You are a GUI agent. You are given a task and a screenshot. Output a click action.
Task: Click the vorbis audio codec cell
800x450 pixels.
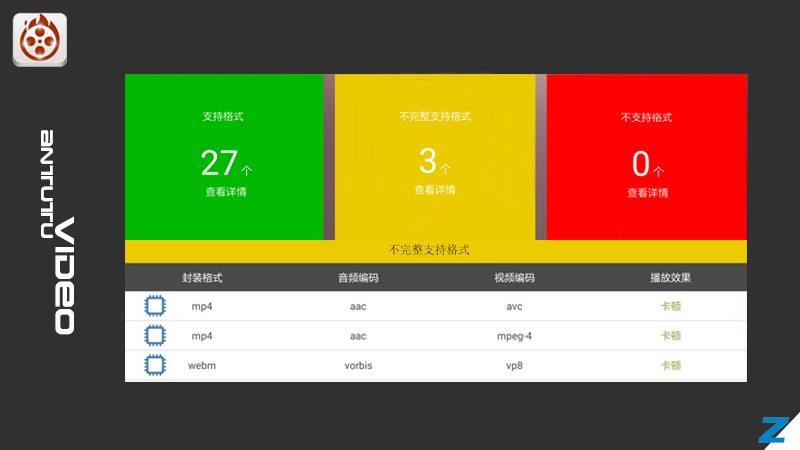[358, 366]
